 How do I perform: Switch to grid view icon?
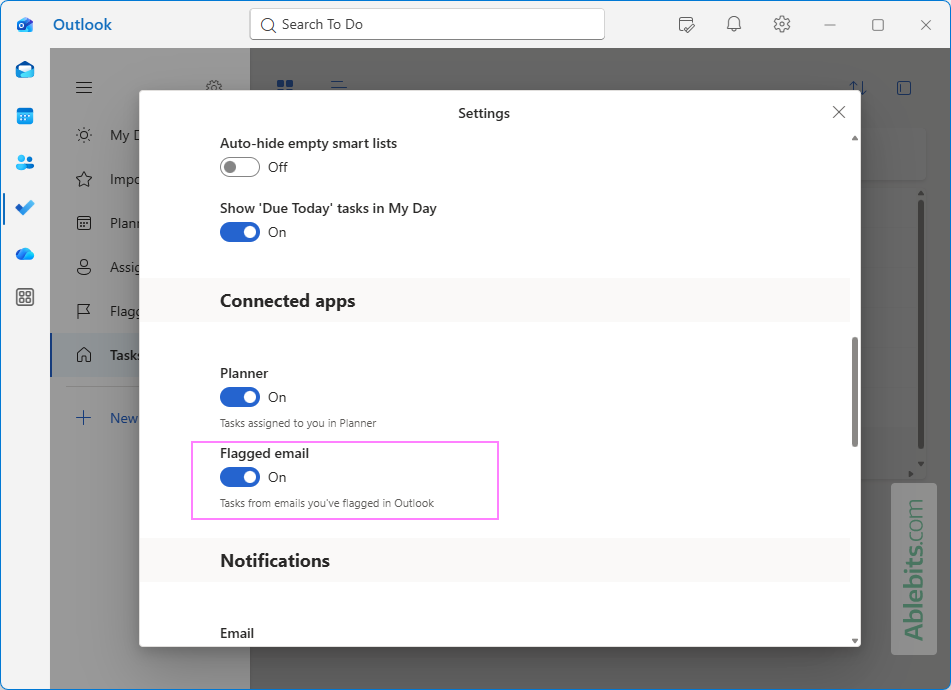[285, 84]
